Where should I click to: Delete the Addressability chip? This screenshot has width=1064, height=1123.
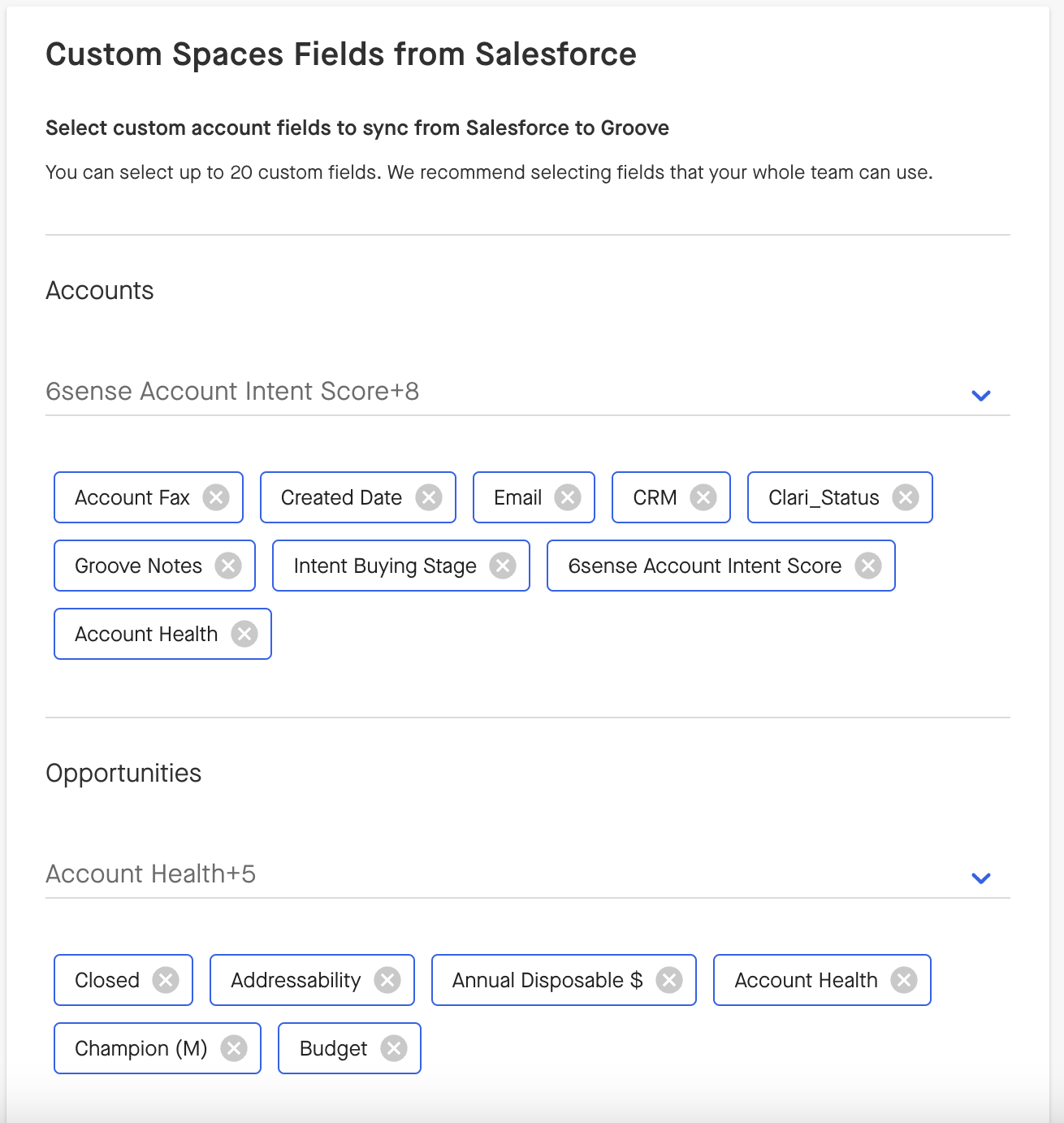[x=387, y=980]
